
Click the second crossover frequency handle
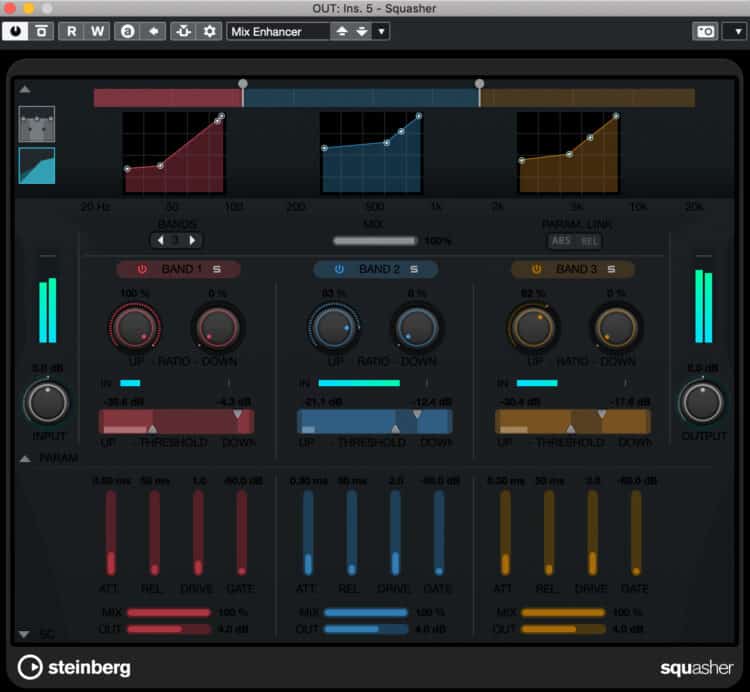pos(479,84)
